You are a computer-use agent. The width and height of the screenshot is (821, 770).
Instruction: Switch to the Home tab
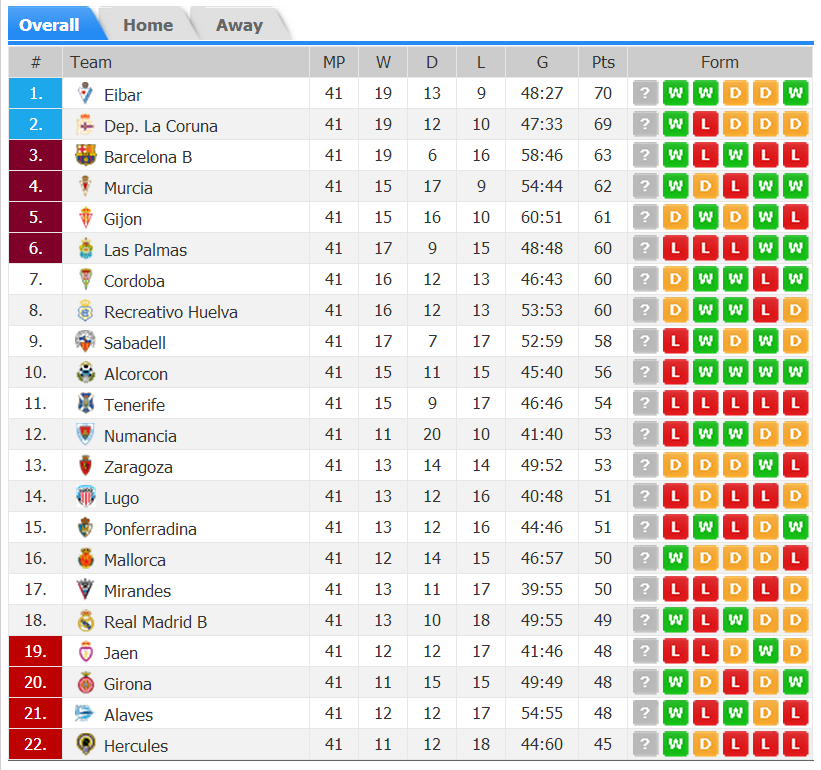tap(148, 25)
